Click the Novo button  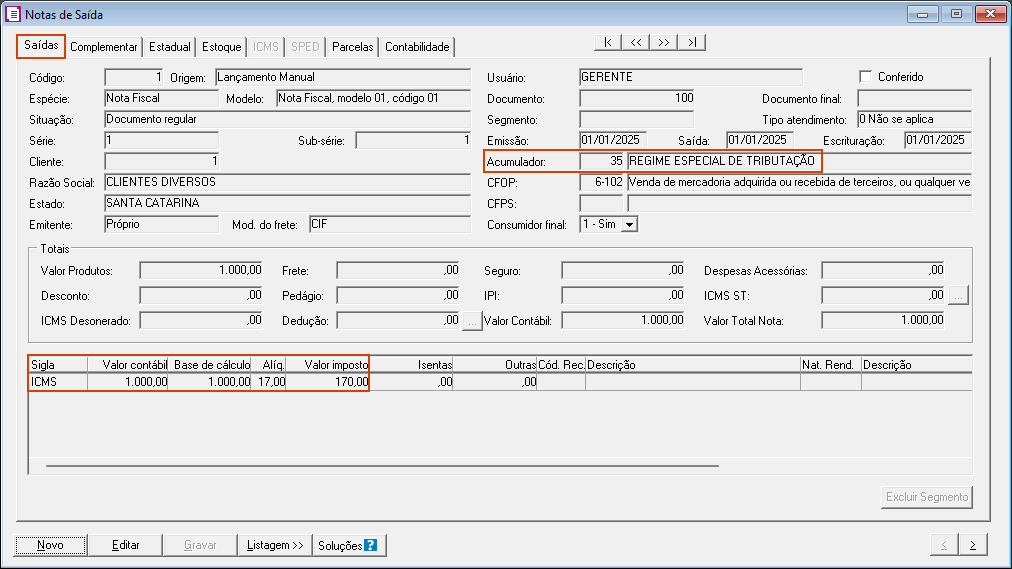(x=50, y=545)
